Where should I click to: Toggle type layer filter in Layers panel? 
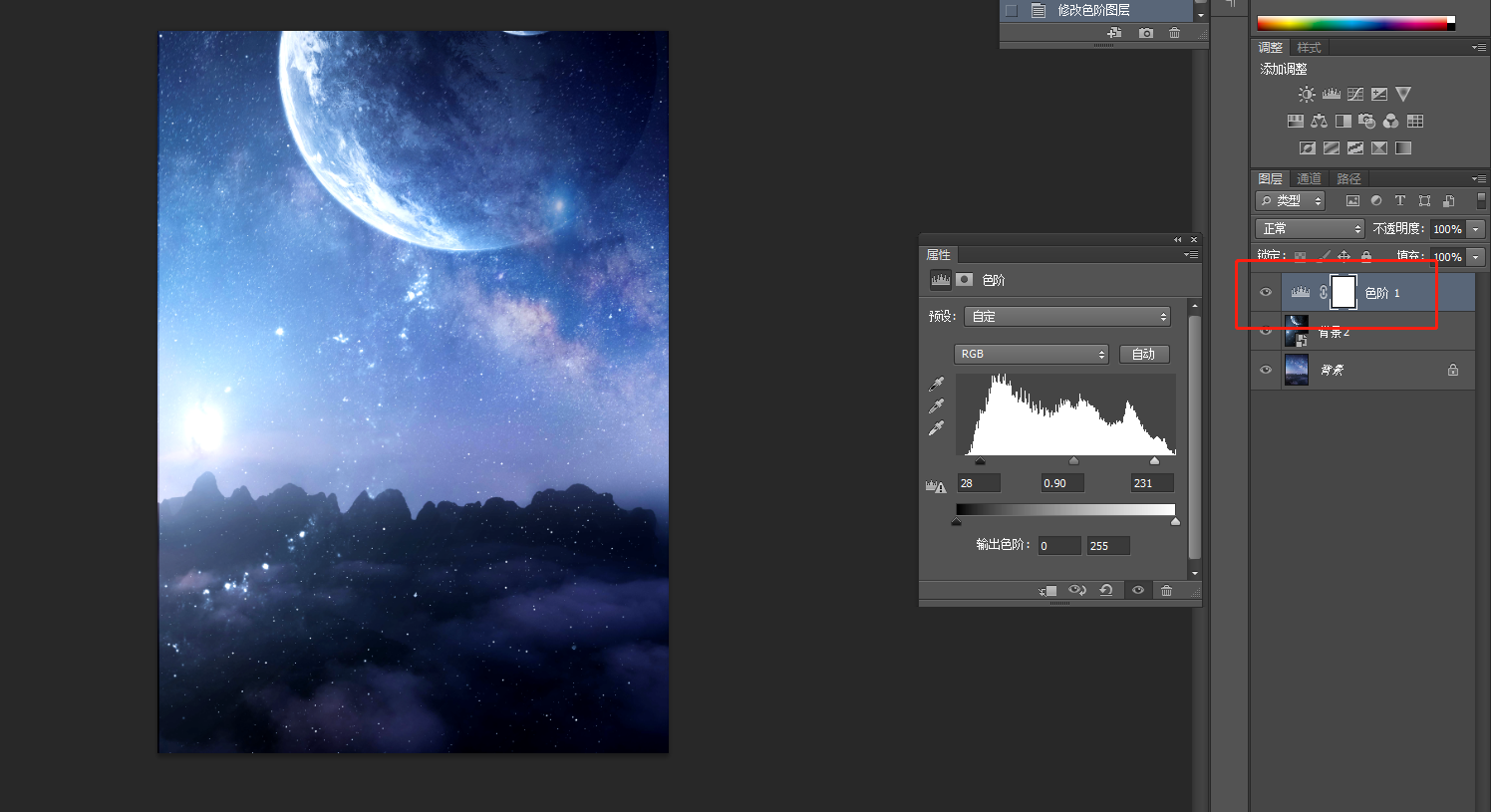tap(1400, 200)
